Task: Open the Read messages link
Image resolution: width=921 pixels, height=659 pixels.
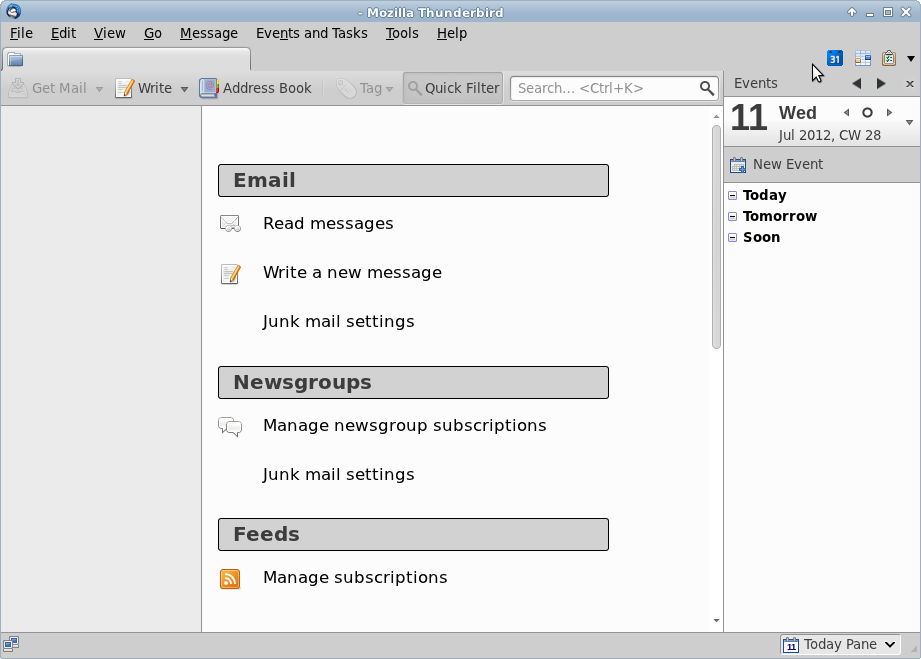Action: pyautogui.click(x=328, y=224)
